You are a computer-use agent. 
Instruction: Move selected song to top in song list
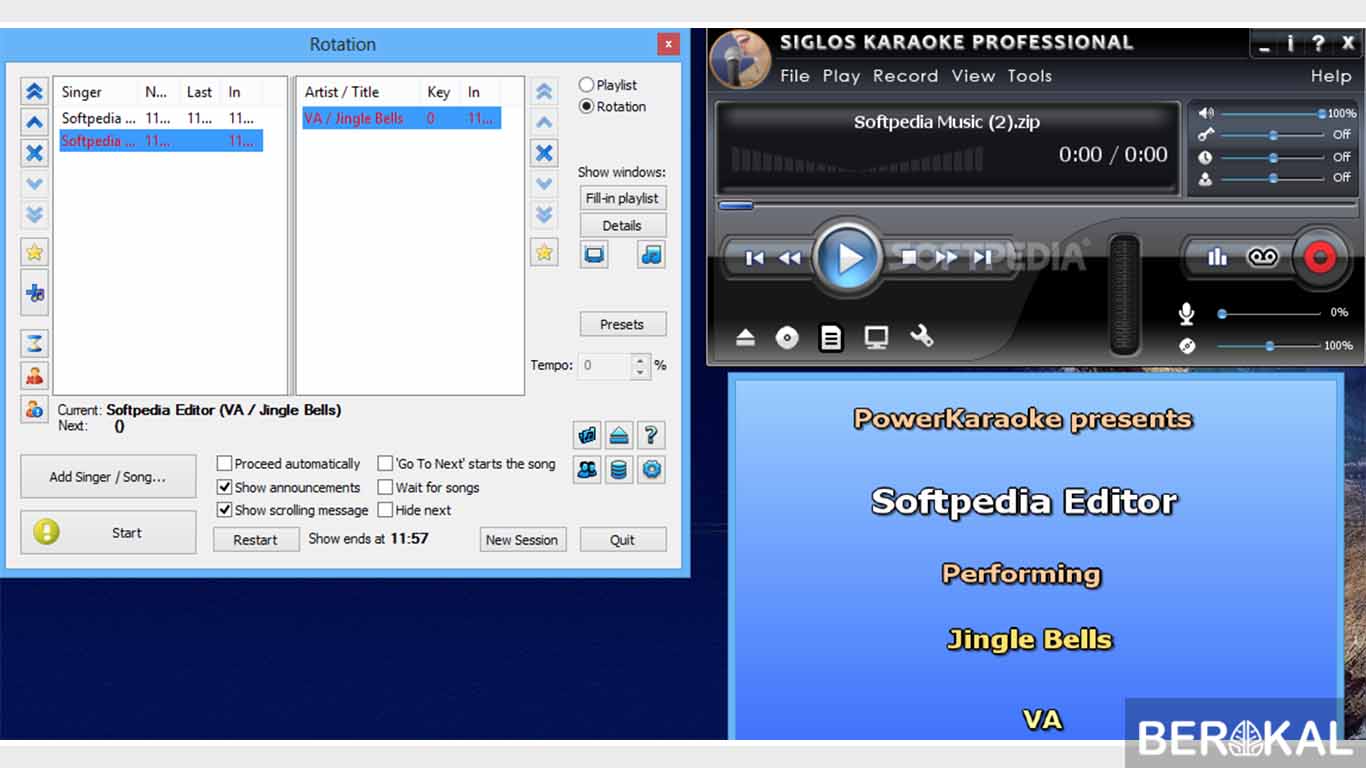tap(544, 91)
